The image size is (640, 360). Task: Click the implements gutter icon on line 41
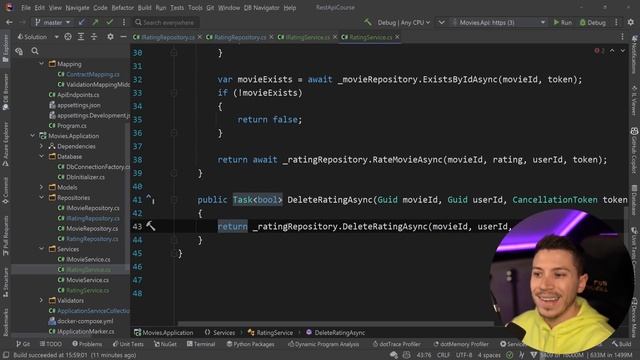coord(150,199)
